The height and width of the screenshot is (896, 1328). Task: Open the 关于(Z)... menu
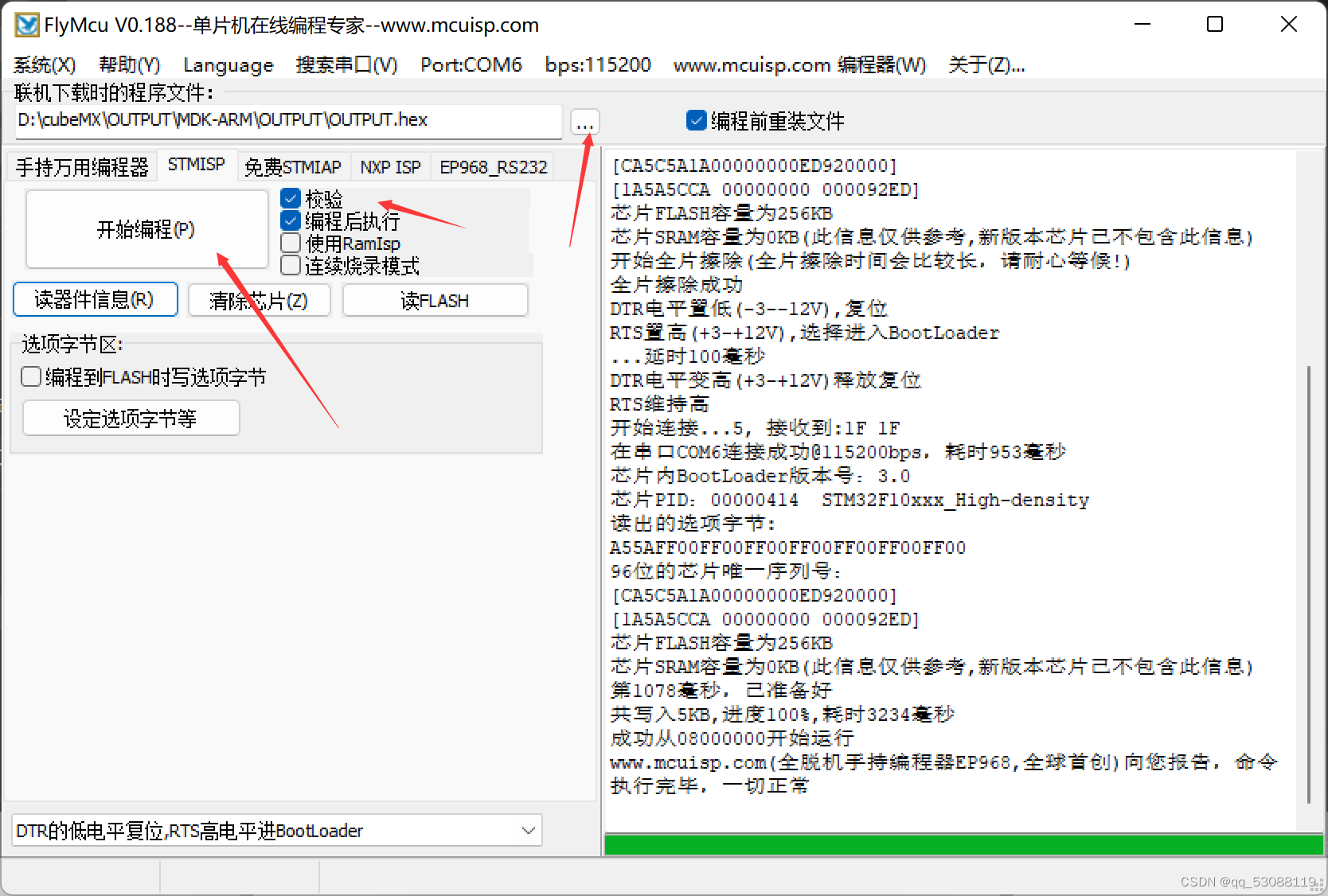pos(986,65)
